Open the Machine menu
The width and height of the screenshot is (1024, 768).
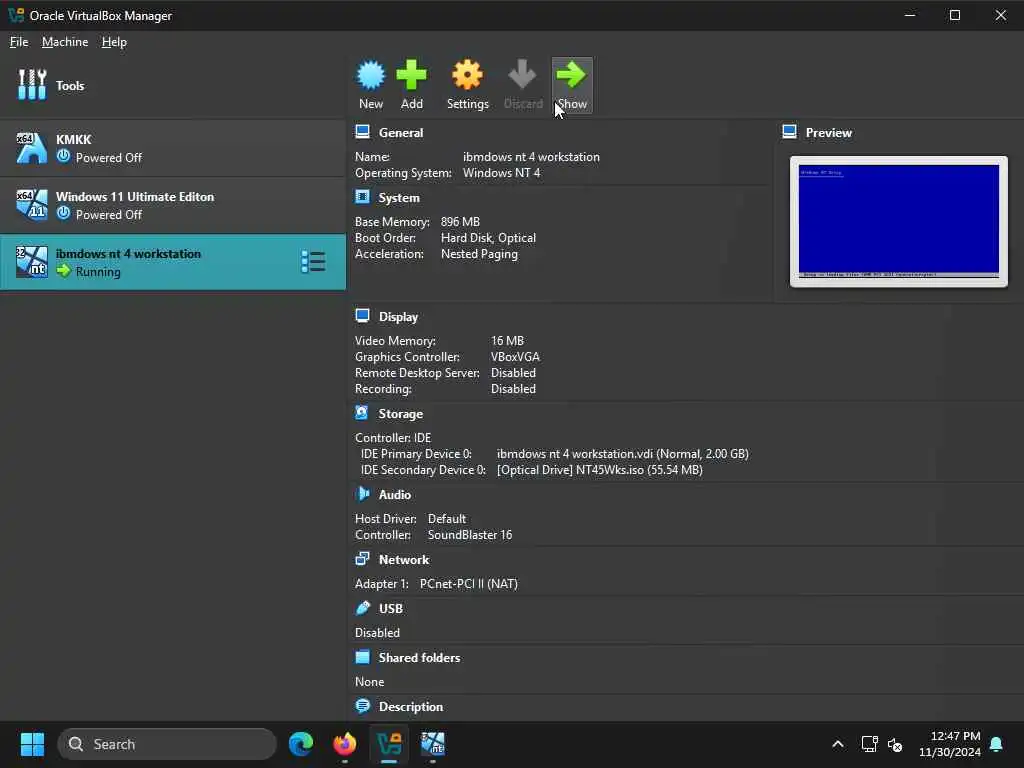click(x=65, y=42)
